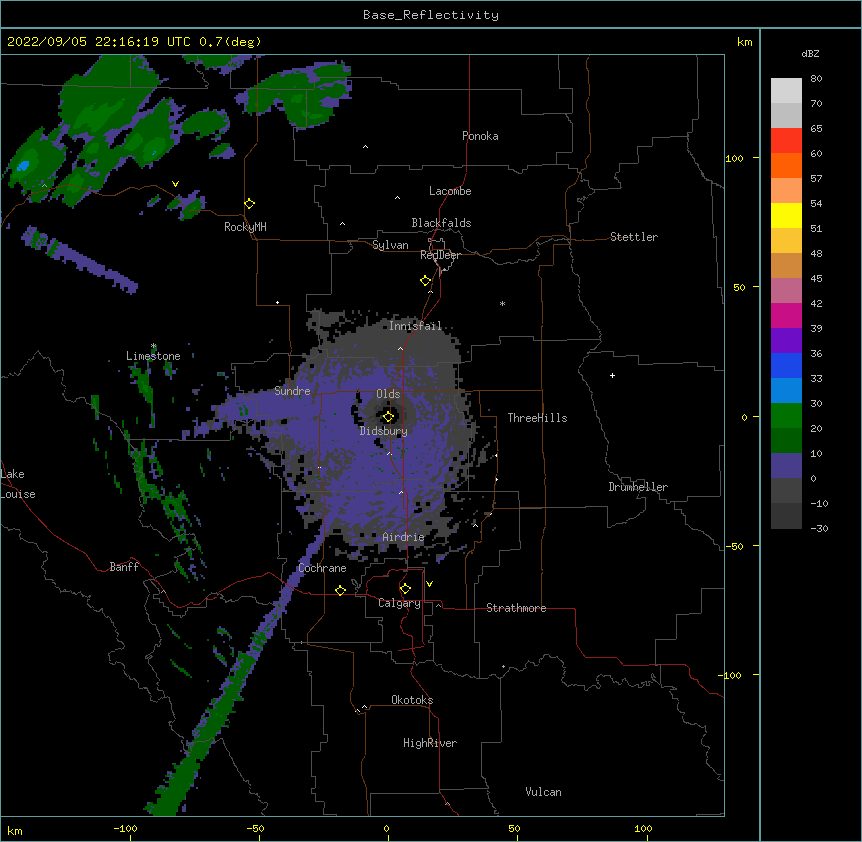Viewport: 862px width, 842px height.
Task: Click the Okotoks town label
Action: point(412,700)
